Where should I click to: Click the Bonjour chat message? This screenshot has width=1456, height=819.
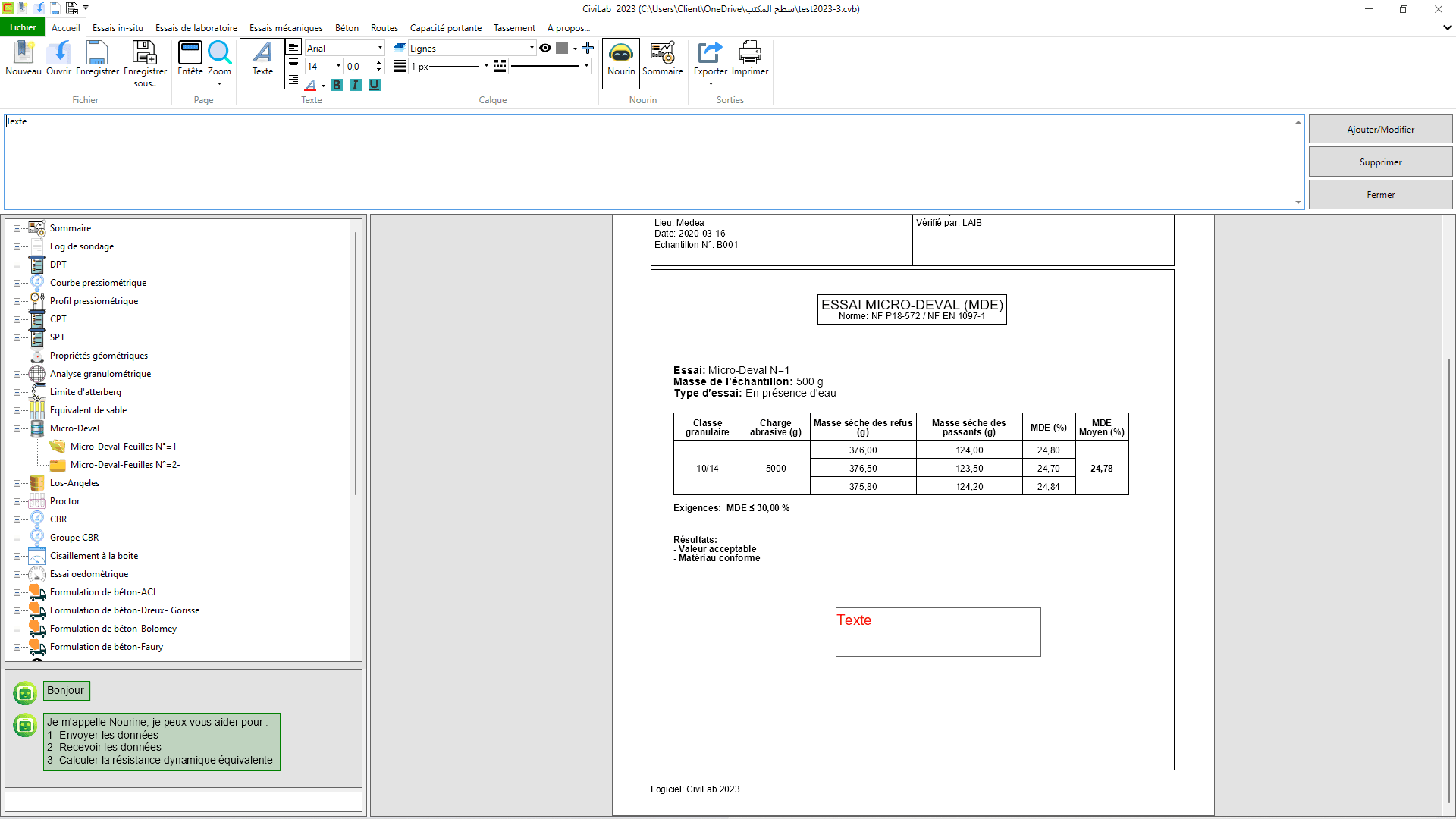pyautogui.click(x=66, y=690)
